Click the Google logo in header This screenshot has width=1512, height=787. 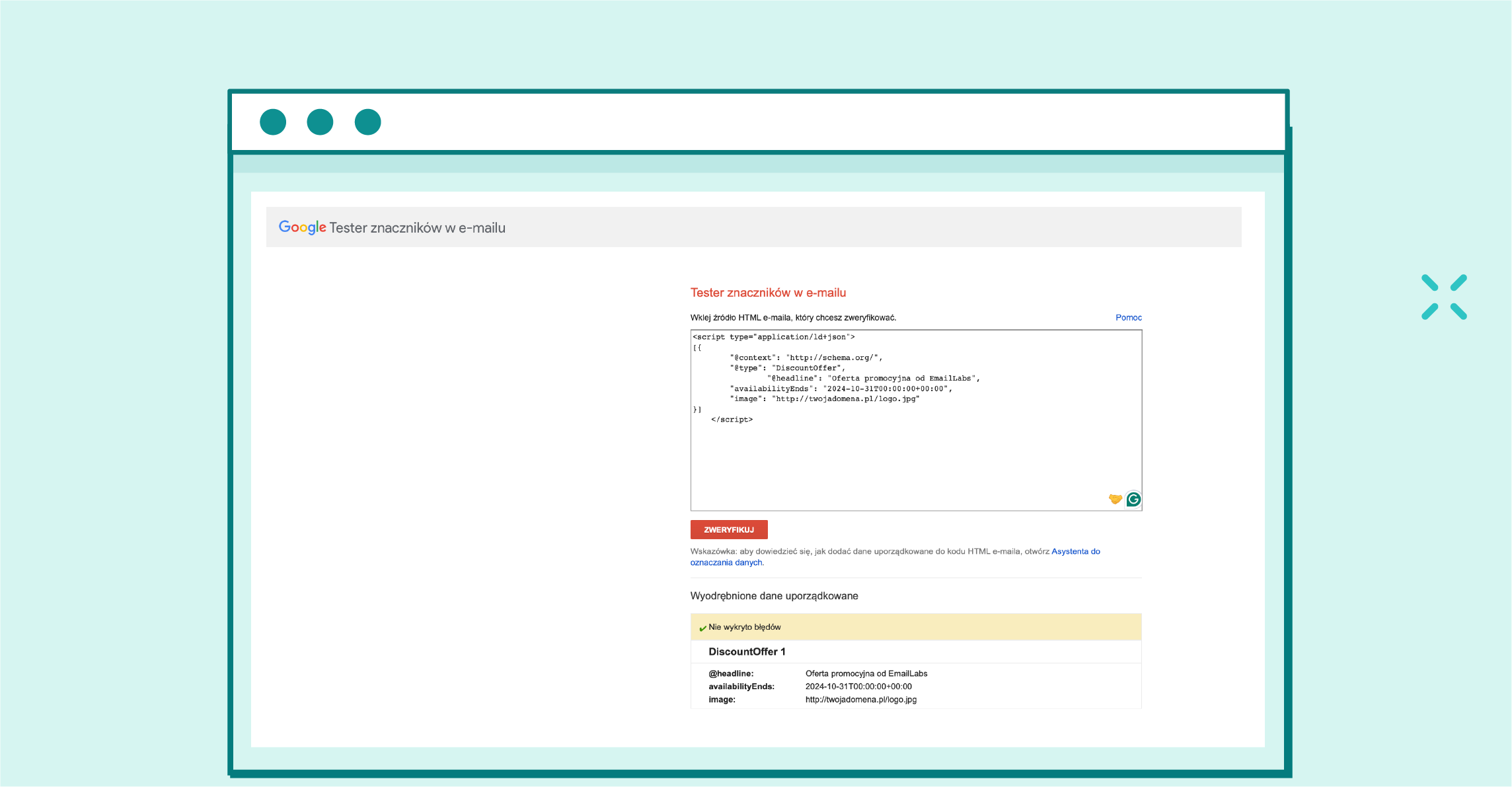302,227
